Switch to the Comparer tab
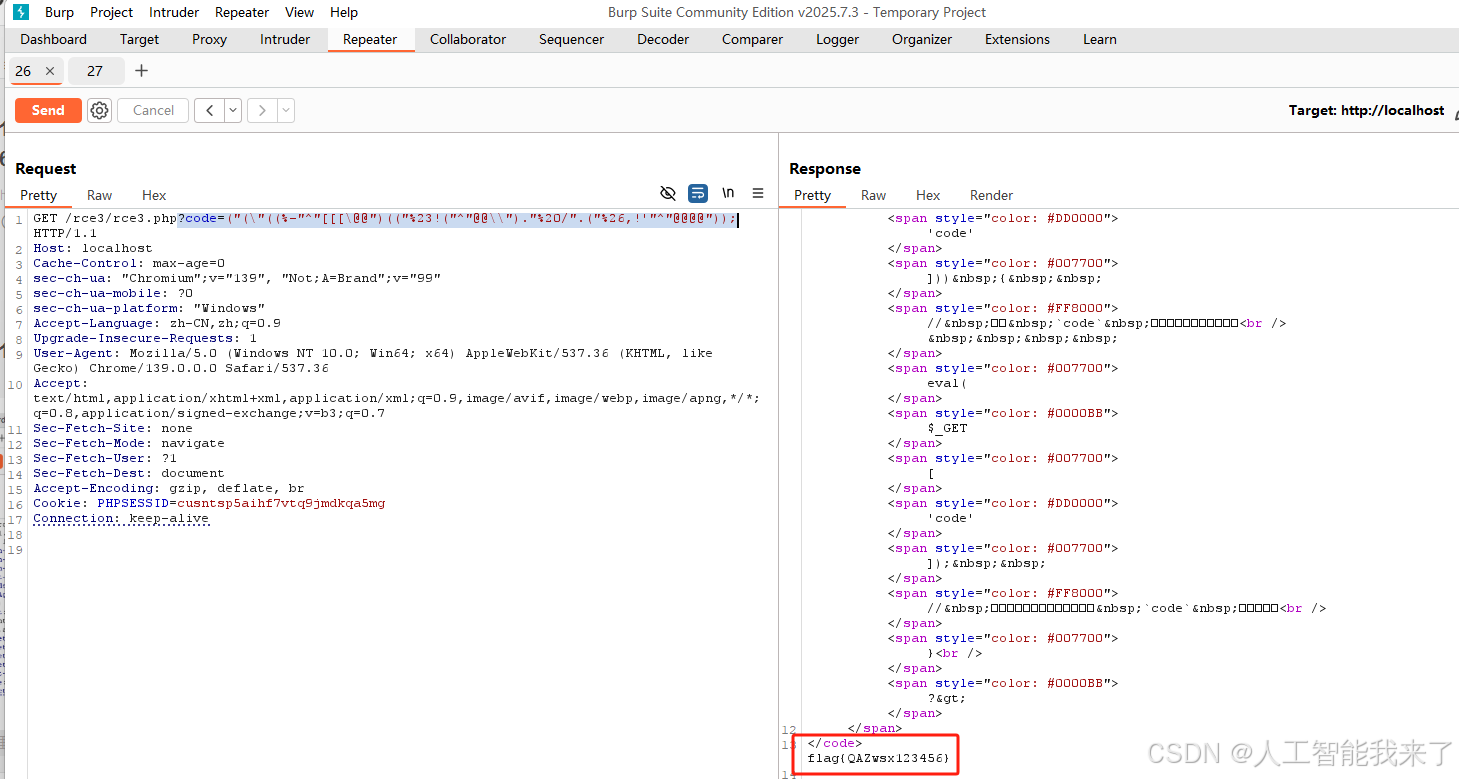Image resolution: width=1459 pixels, height=779 pixels. pos(752,40)
